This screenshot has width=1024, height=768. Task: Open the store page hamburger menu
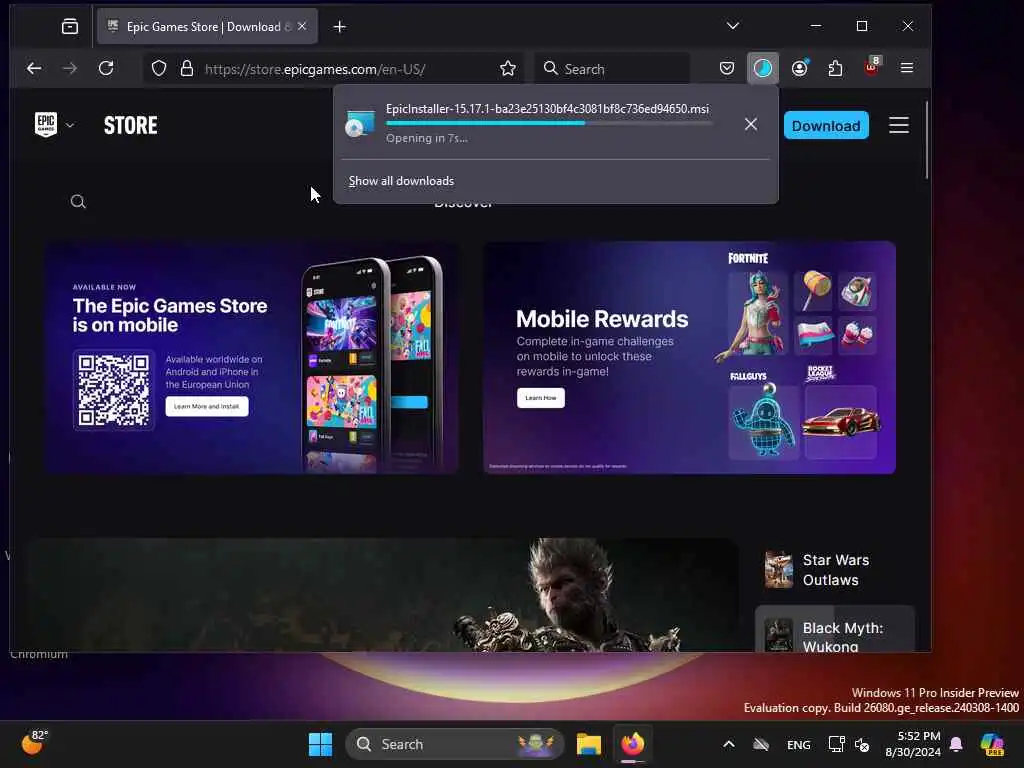(899, 125)
